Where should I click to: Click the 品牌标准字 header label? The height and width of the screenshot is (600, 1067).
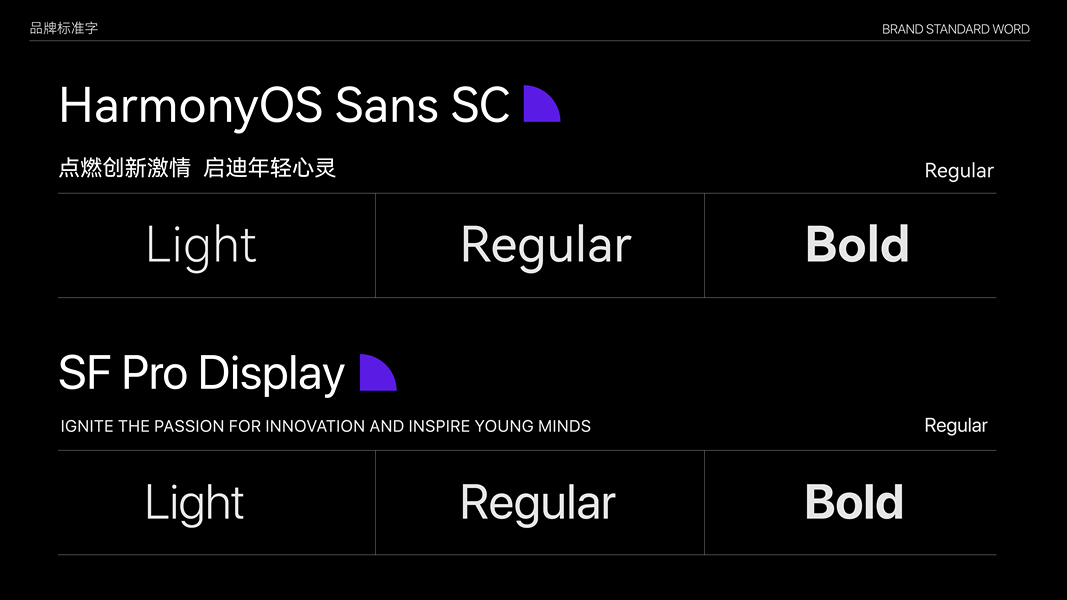(64, 28)
